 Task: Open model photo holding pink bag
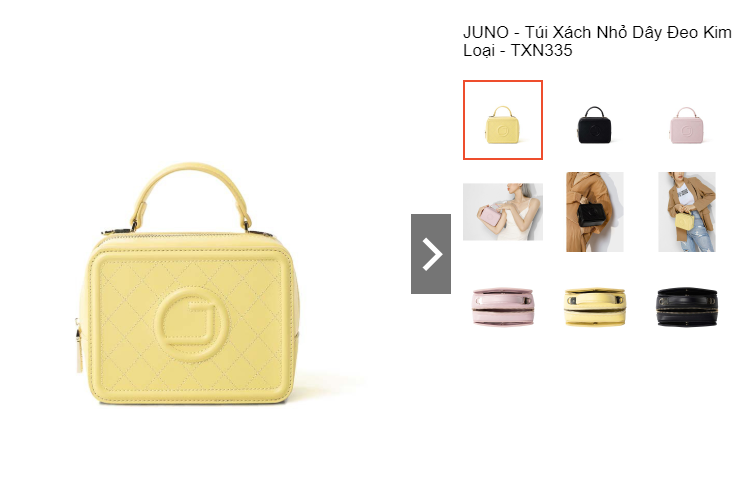(x=503, y=212)
